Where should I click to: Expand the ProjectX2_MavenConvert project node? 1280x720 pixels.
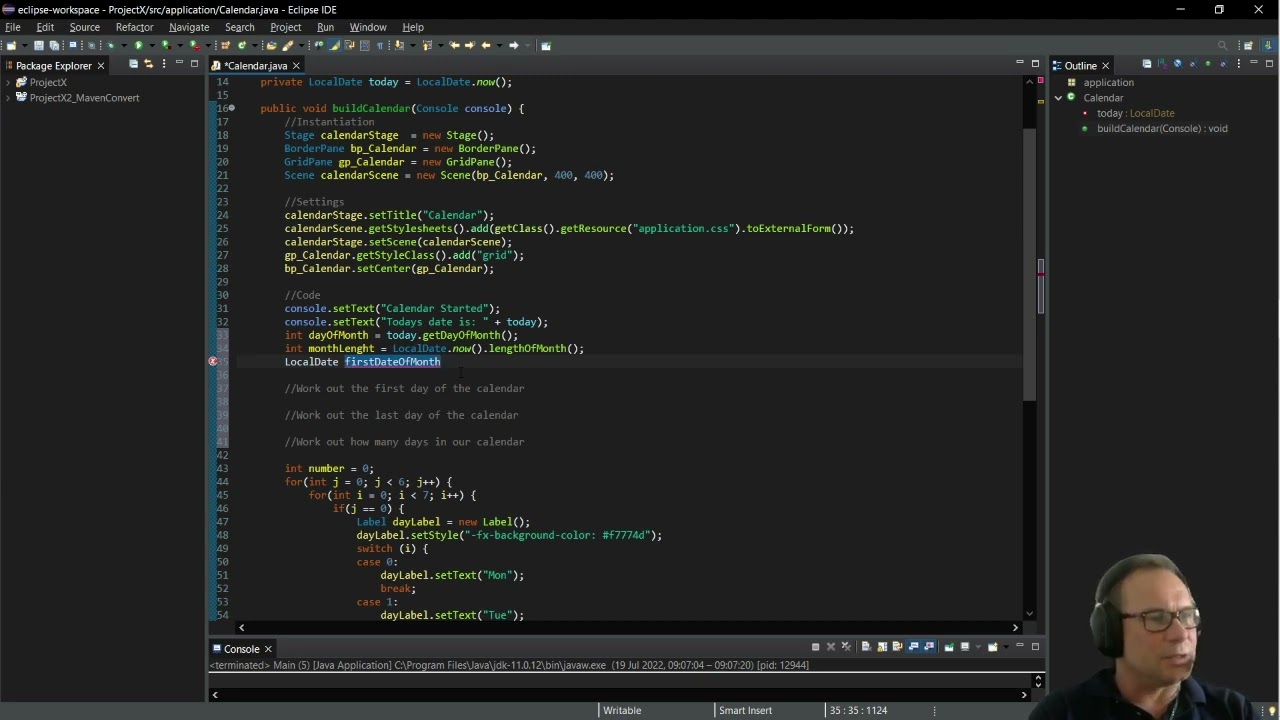(x=8, y=98)
